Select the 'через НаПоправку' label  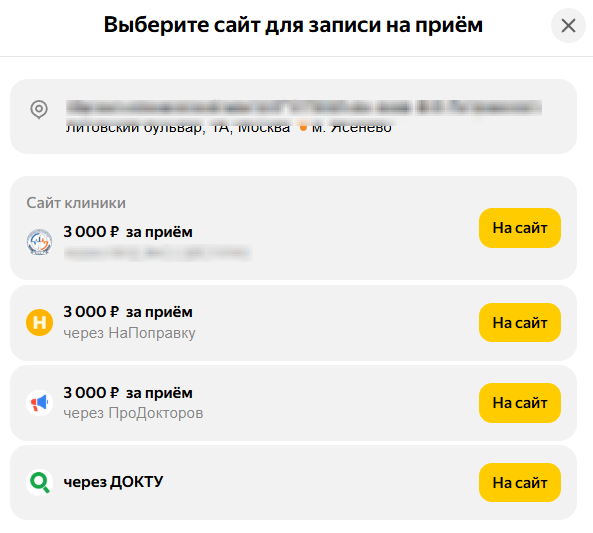[x=129, y=333]
